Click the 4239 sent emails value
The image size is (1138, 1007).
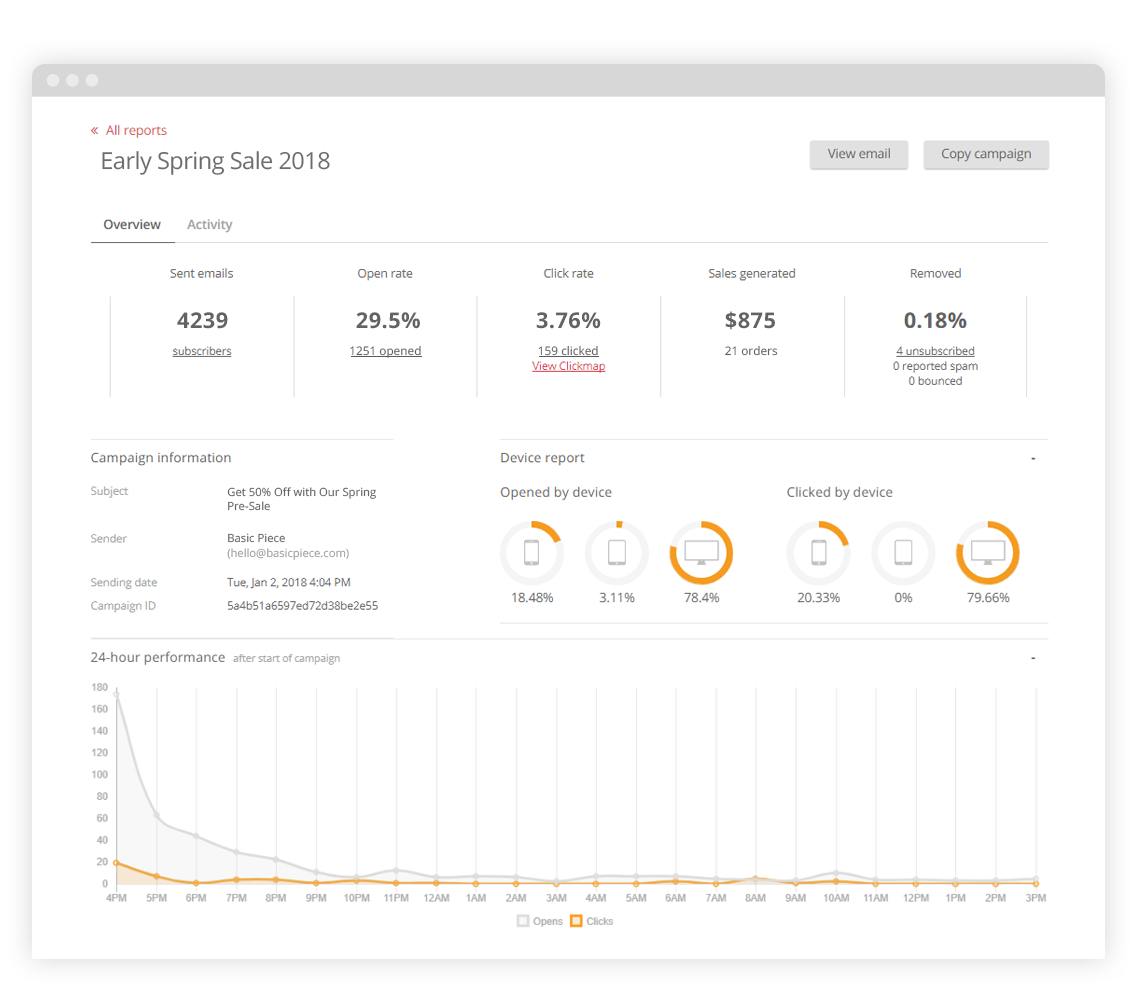(202, 321)
